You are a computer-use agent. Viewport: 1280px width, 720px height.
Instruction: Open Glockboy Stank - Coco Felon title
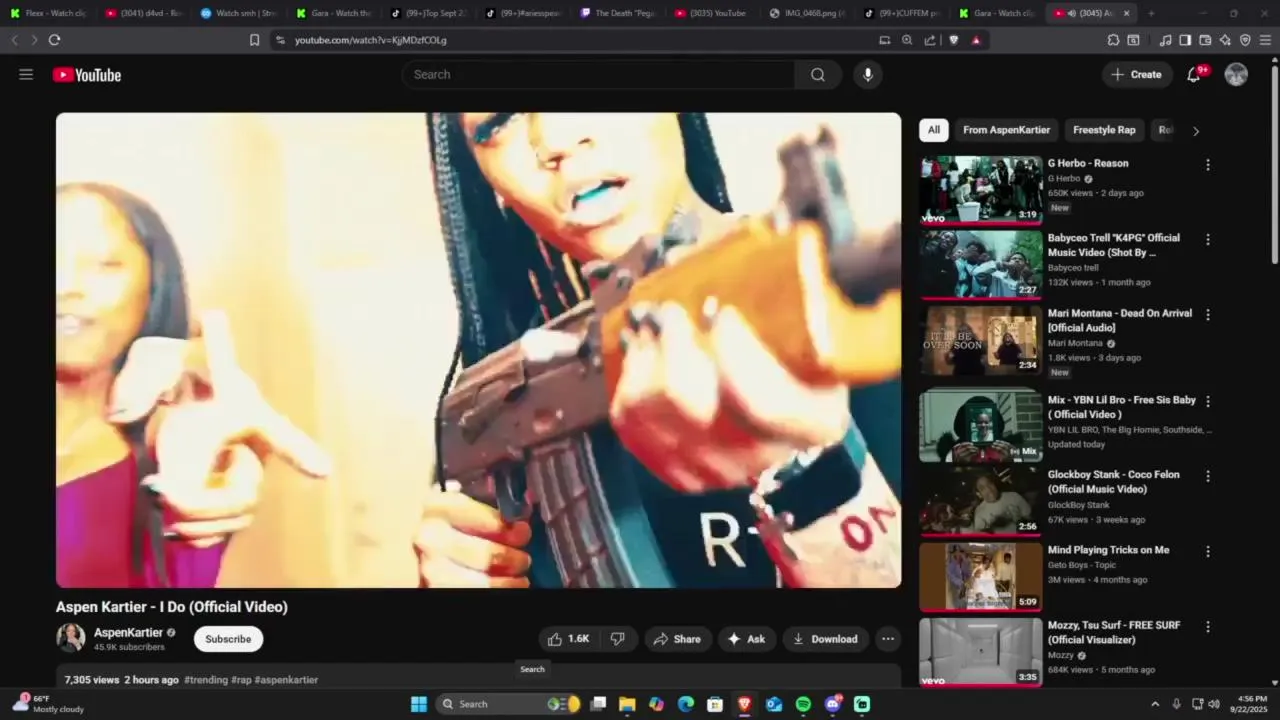(1113, 482)
